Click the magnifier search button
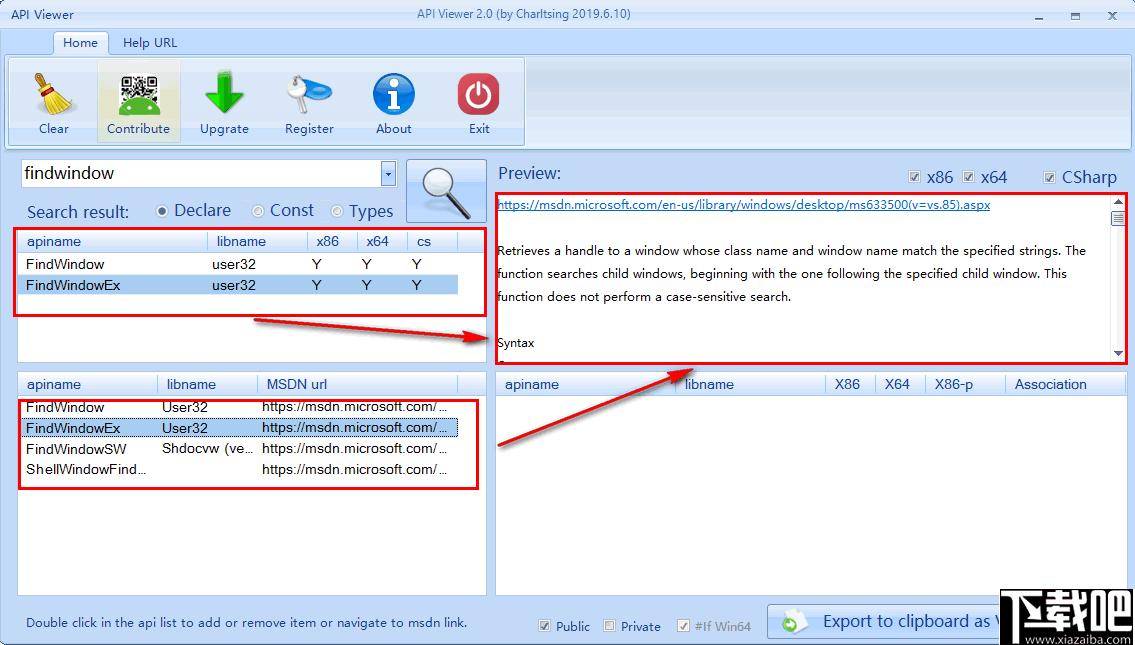This screenshot has width=1135, height=645. (x=446, y=191)
